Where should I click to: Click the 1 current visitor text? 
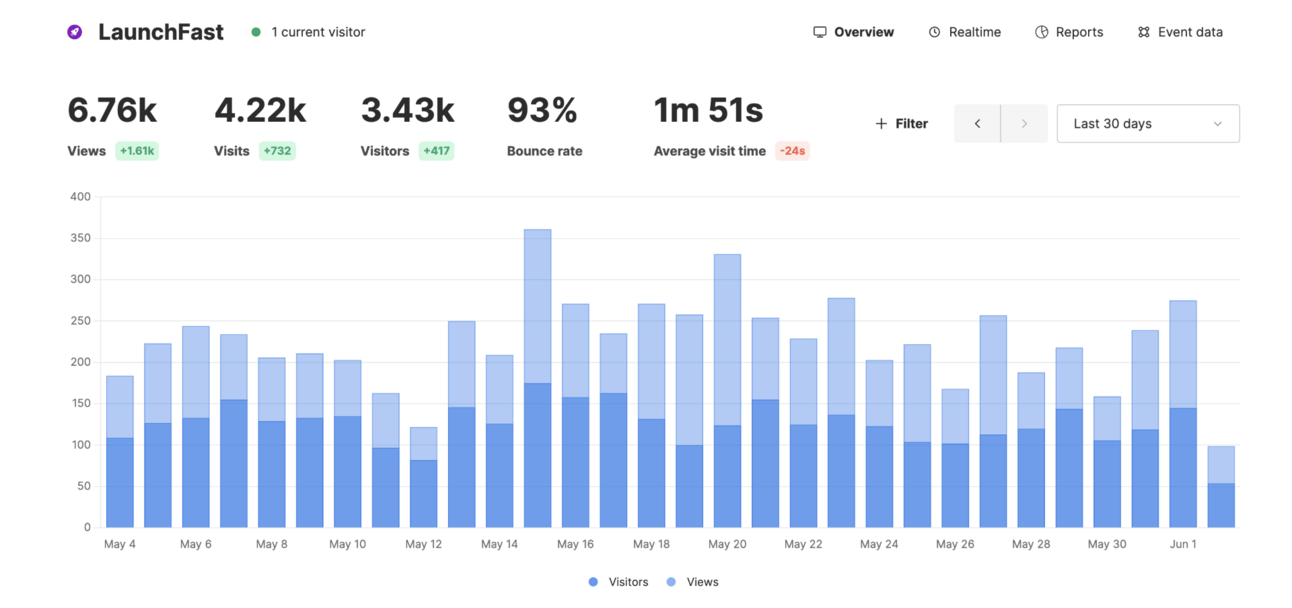coord(318,32)
